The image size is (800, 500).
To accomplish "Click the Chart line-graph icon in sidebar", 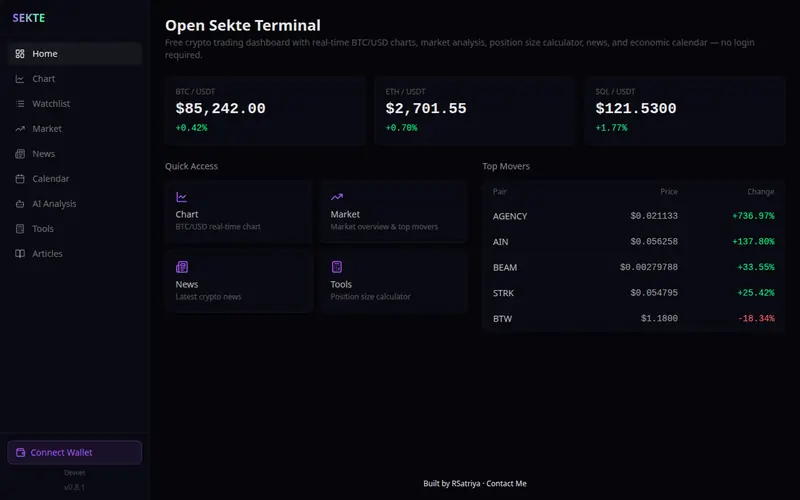I will coord(20,79).
